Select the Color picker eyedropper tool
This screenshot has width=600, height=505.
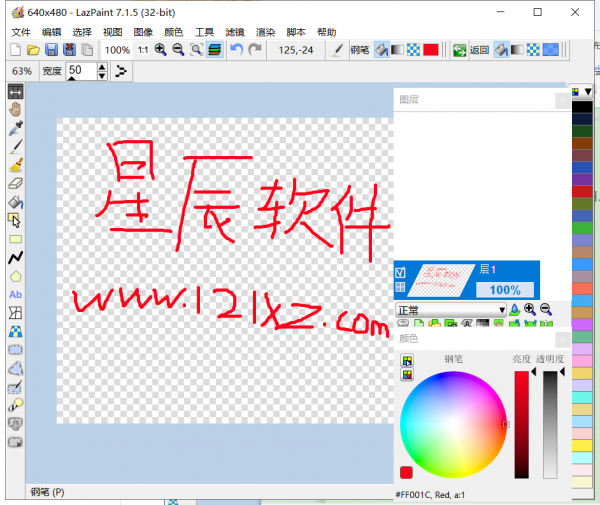15,128
